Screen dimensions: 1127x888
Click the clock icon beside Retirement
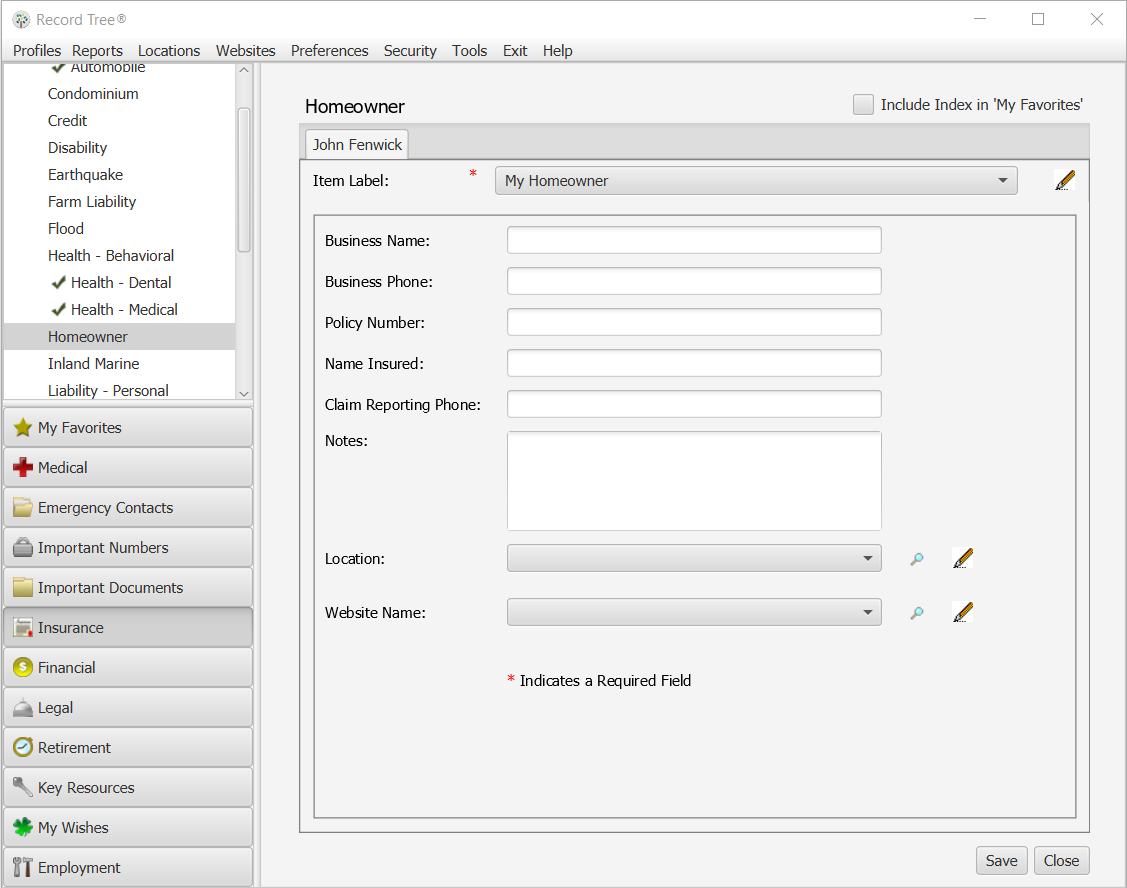(x=21, y=747)
